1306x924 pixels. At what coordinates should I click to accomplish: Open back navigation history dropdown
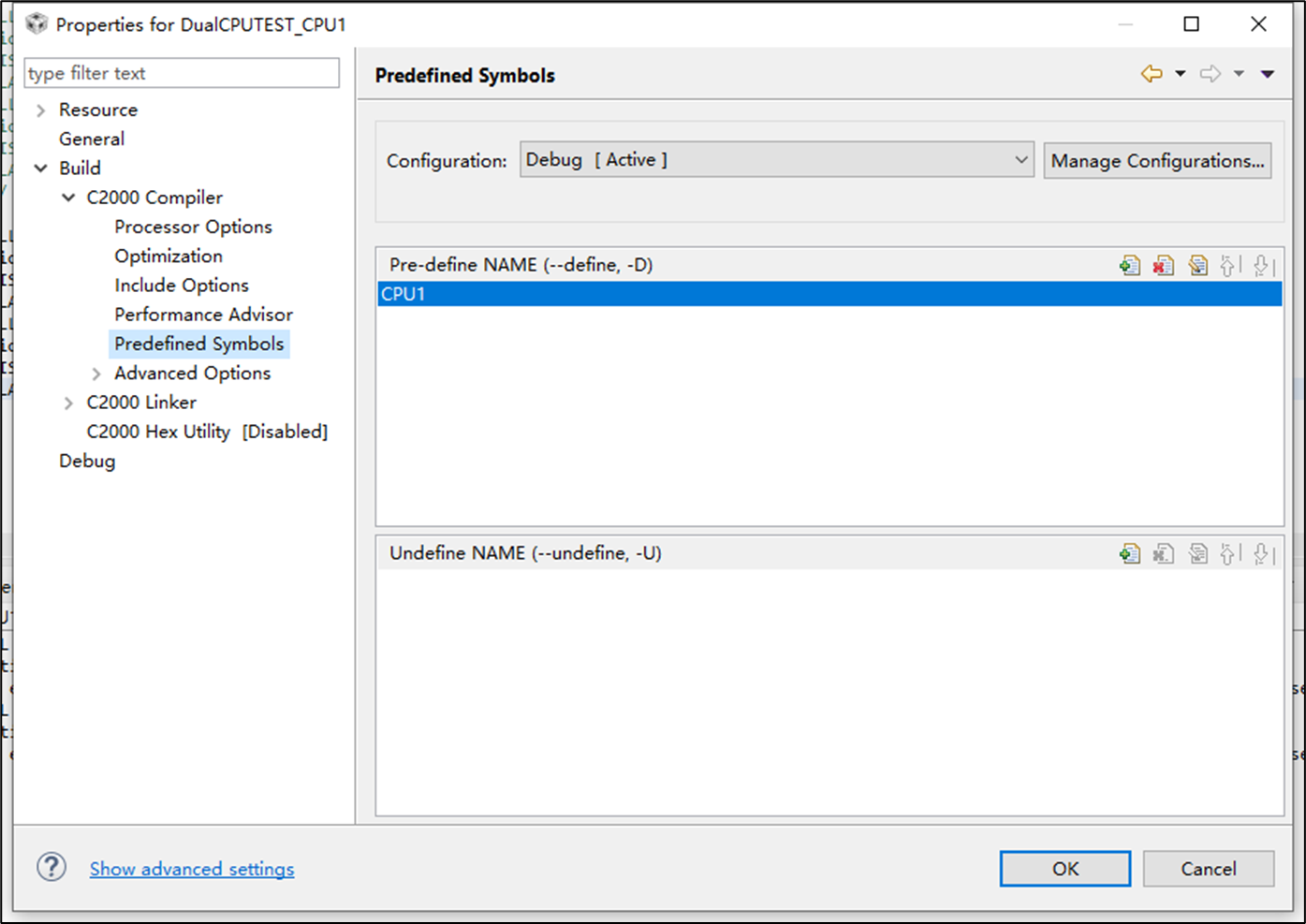click(x=1181, y=74)
